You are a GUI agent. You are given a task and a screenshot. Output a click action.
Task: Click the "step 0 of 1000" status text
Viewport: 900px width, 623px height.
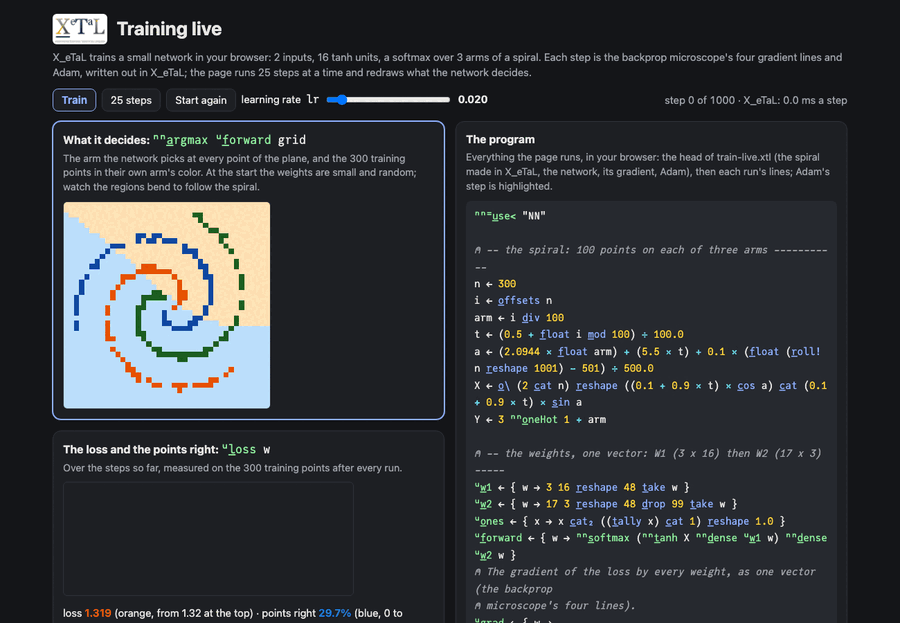(700, 100)
